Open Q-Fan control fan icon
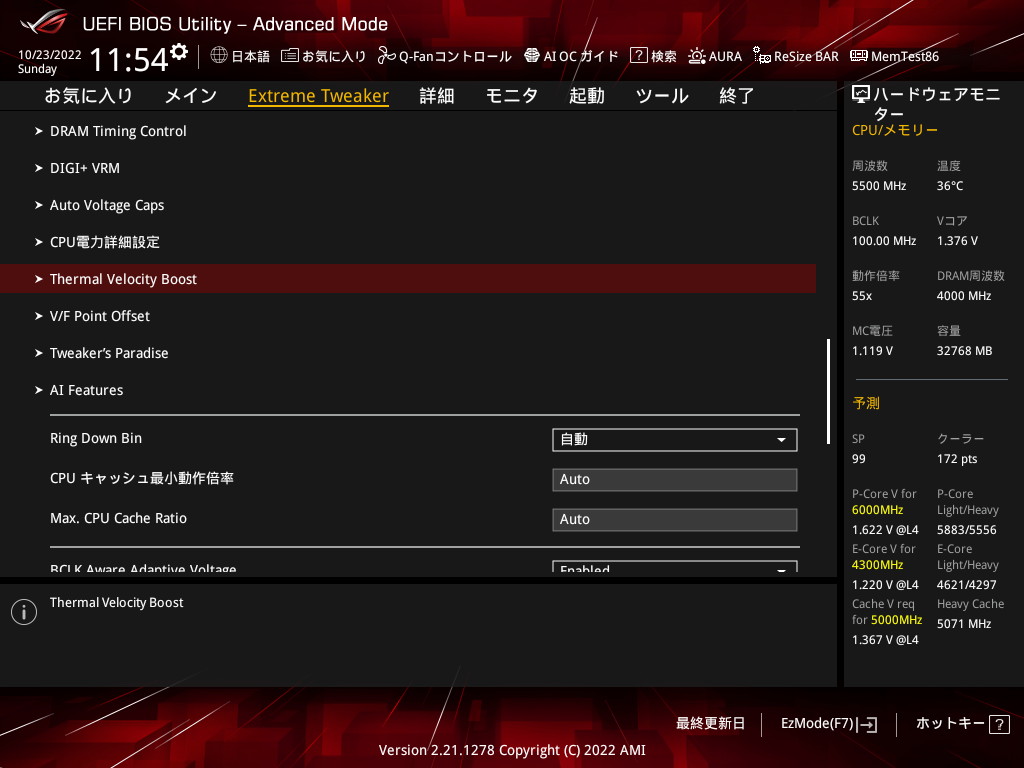Screen dimensions: 1024x768 pos(386,56)
